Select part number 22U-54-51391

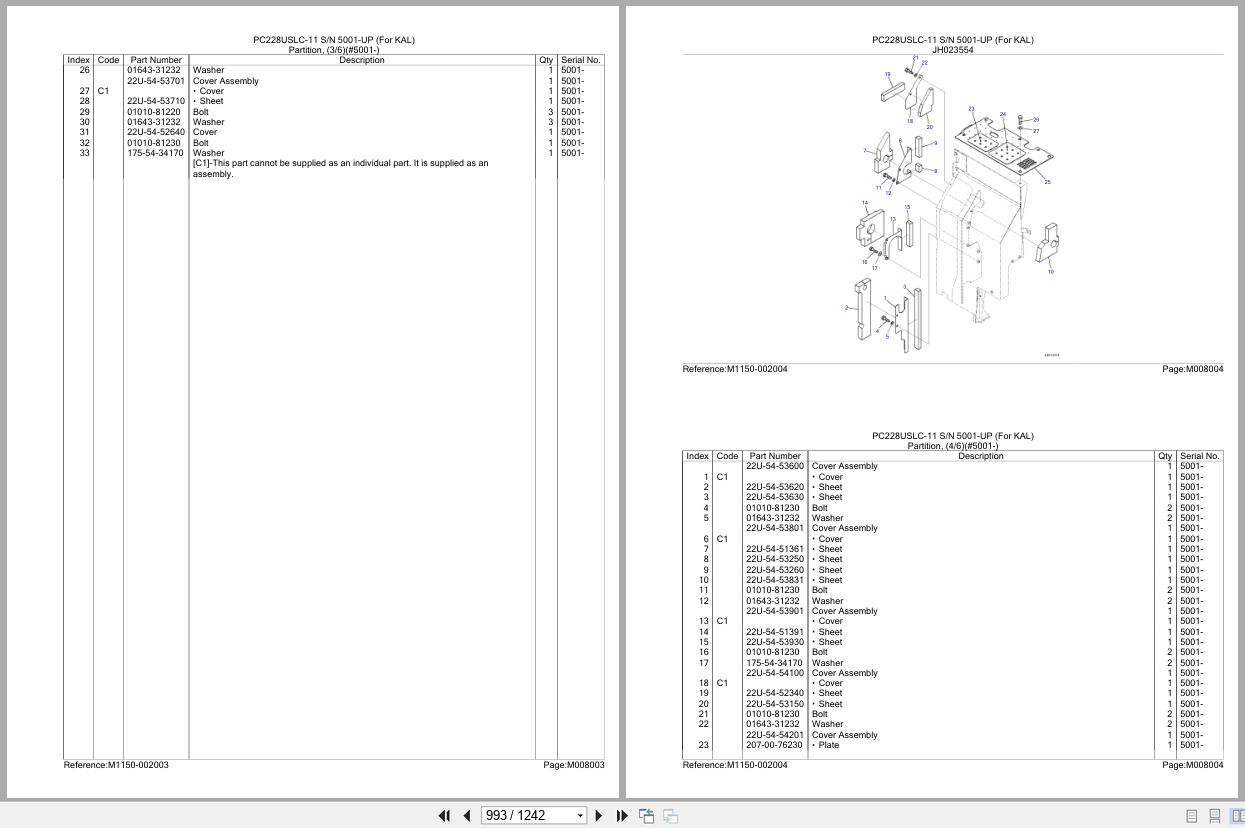coord(774,632)
